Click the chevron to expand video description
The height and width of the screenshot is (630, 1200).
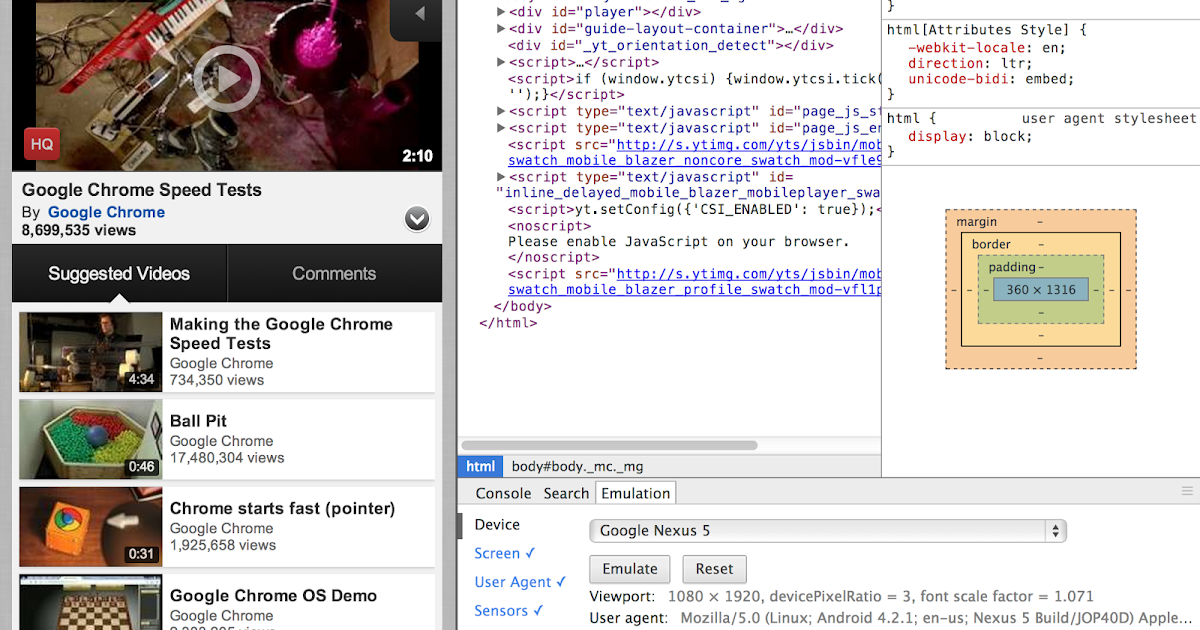tap(417, 218)
